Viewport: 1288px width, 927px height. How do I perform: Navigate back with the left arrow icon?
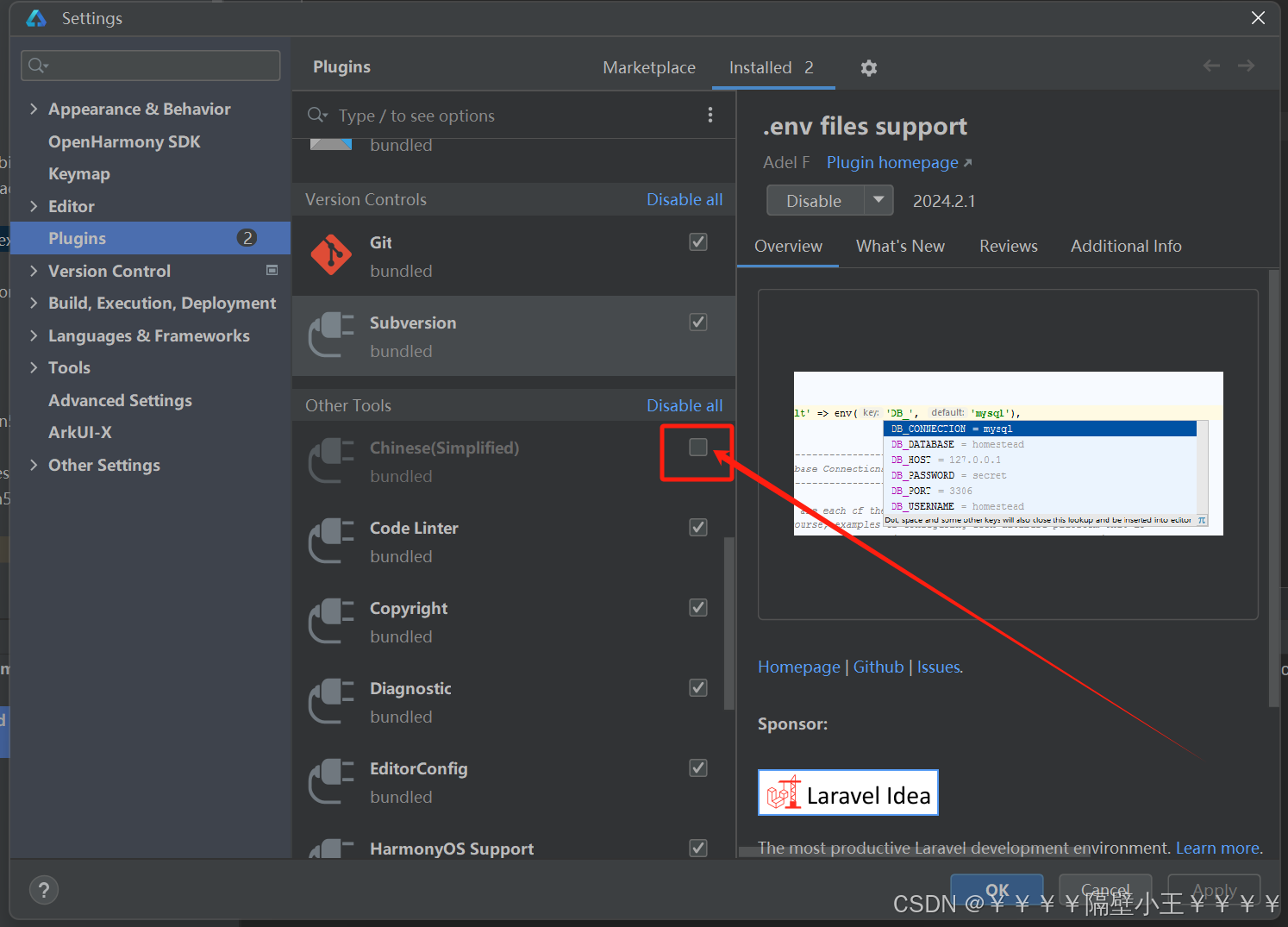click(x=1211, y=66)
